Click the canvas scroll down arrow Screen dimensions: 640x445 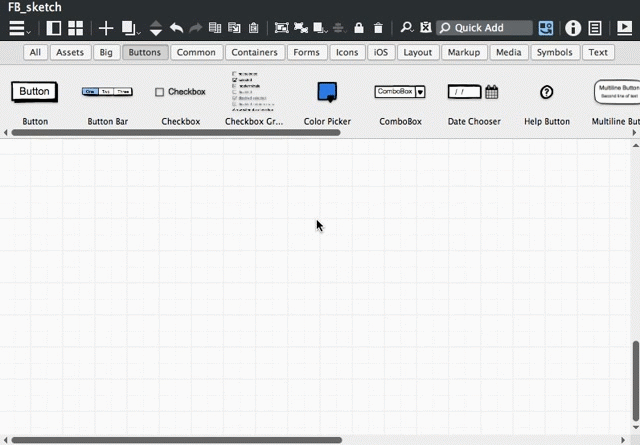point(636,427)
